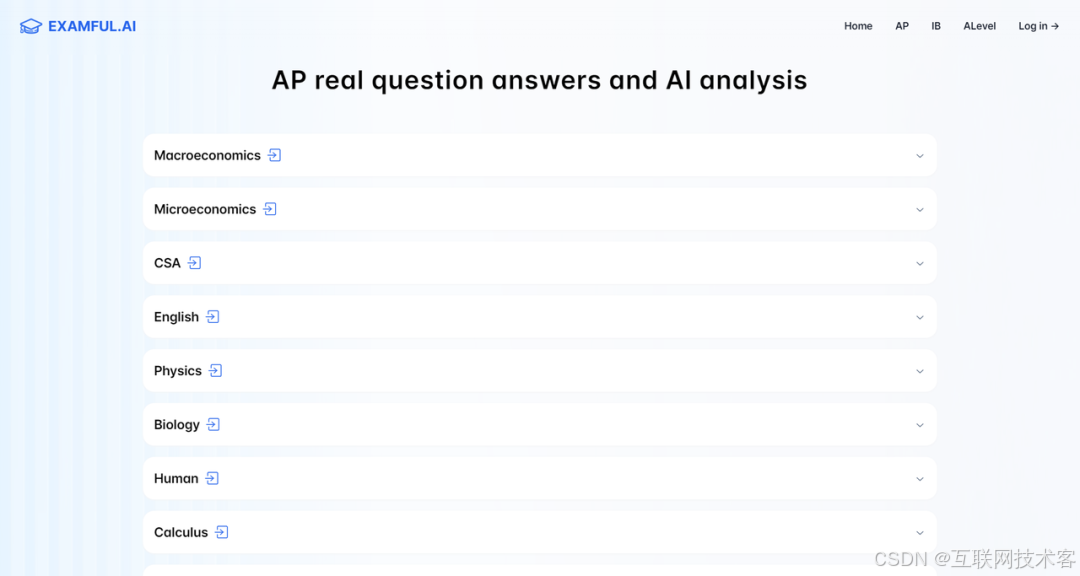Screen dimensions: 1080x576
Task: Open the AP navigation item
Action: [x=902, y=26]
